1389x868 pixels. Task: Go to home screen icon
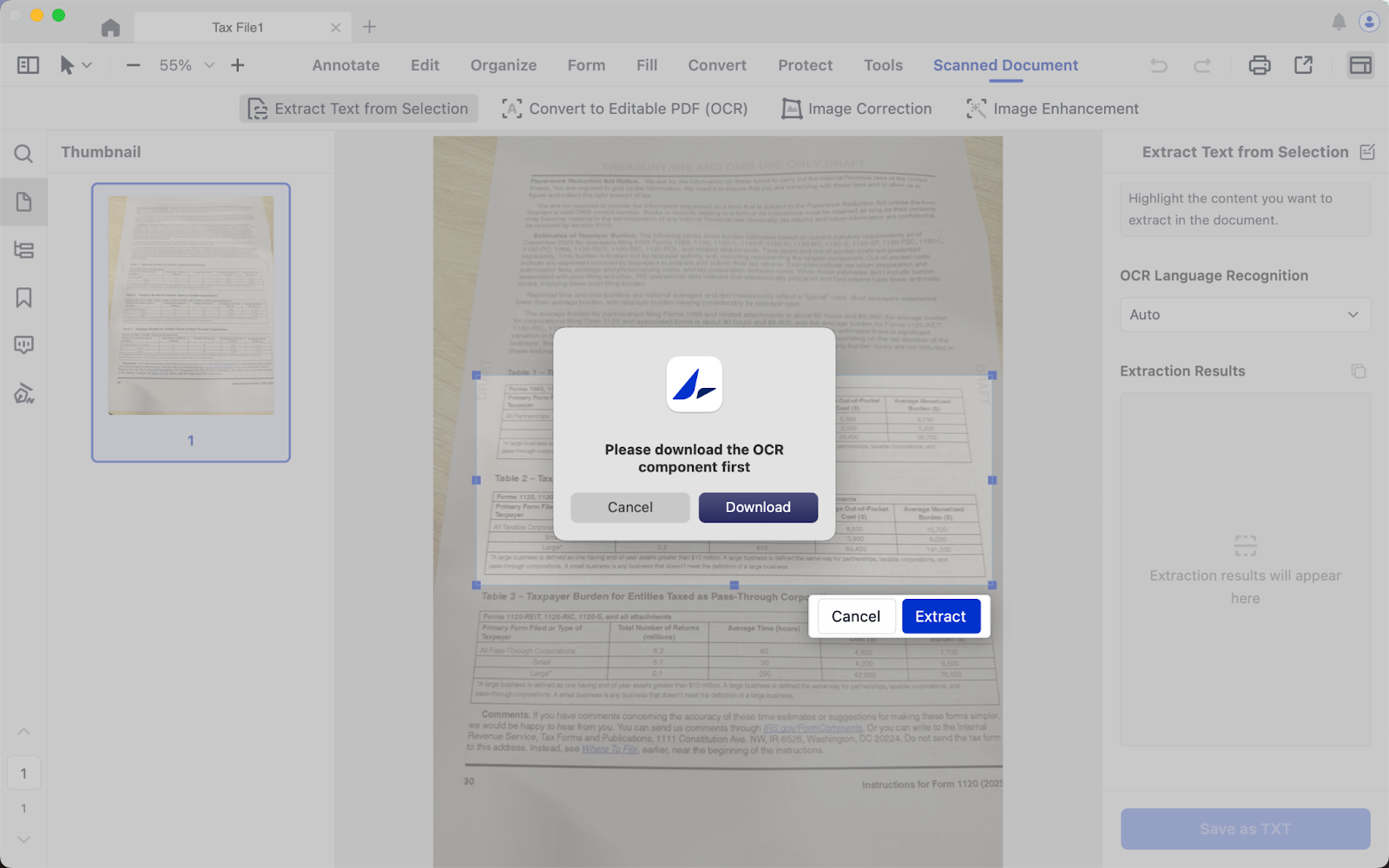[x=110, y=28]
